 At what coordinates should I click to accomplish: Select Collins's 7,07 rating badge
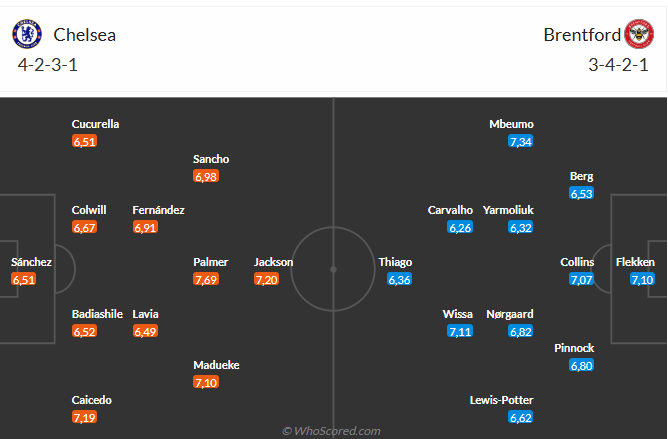point(581,280)
